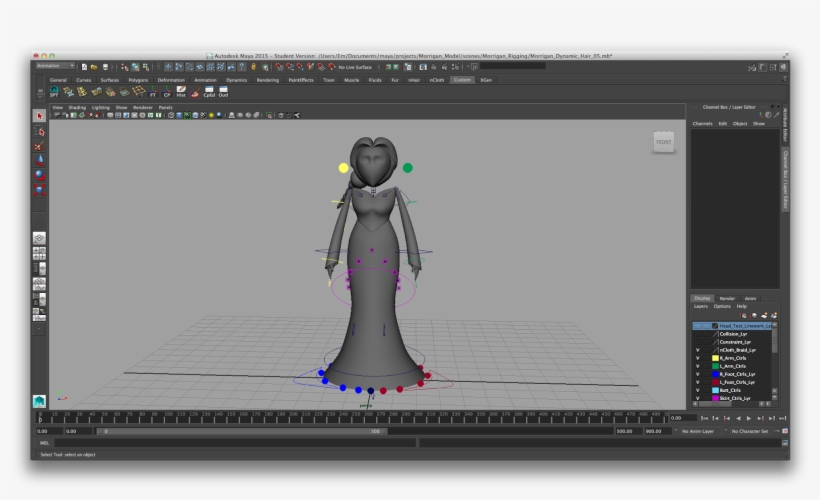This screenshot has width=820, height=500.
Task: Toggle smooth shade all blue cube icon
Action: click(x=179, y=115)
